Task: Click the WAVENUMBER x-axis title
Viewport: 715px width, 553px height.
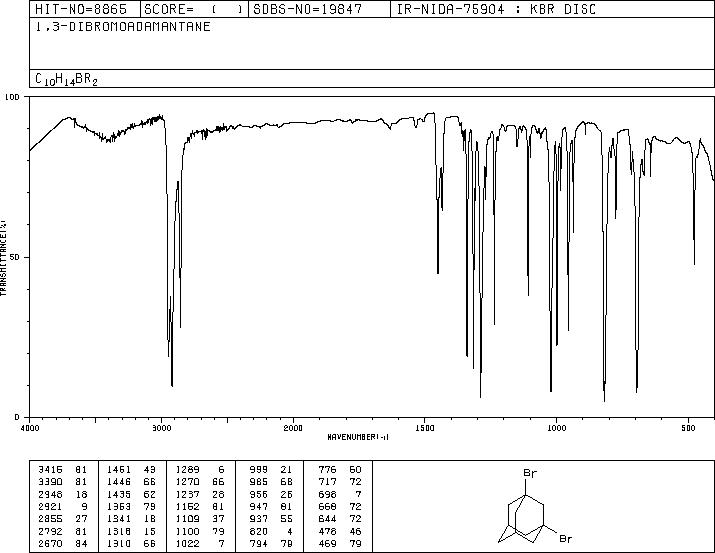Action: click(x=358, y=437)
